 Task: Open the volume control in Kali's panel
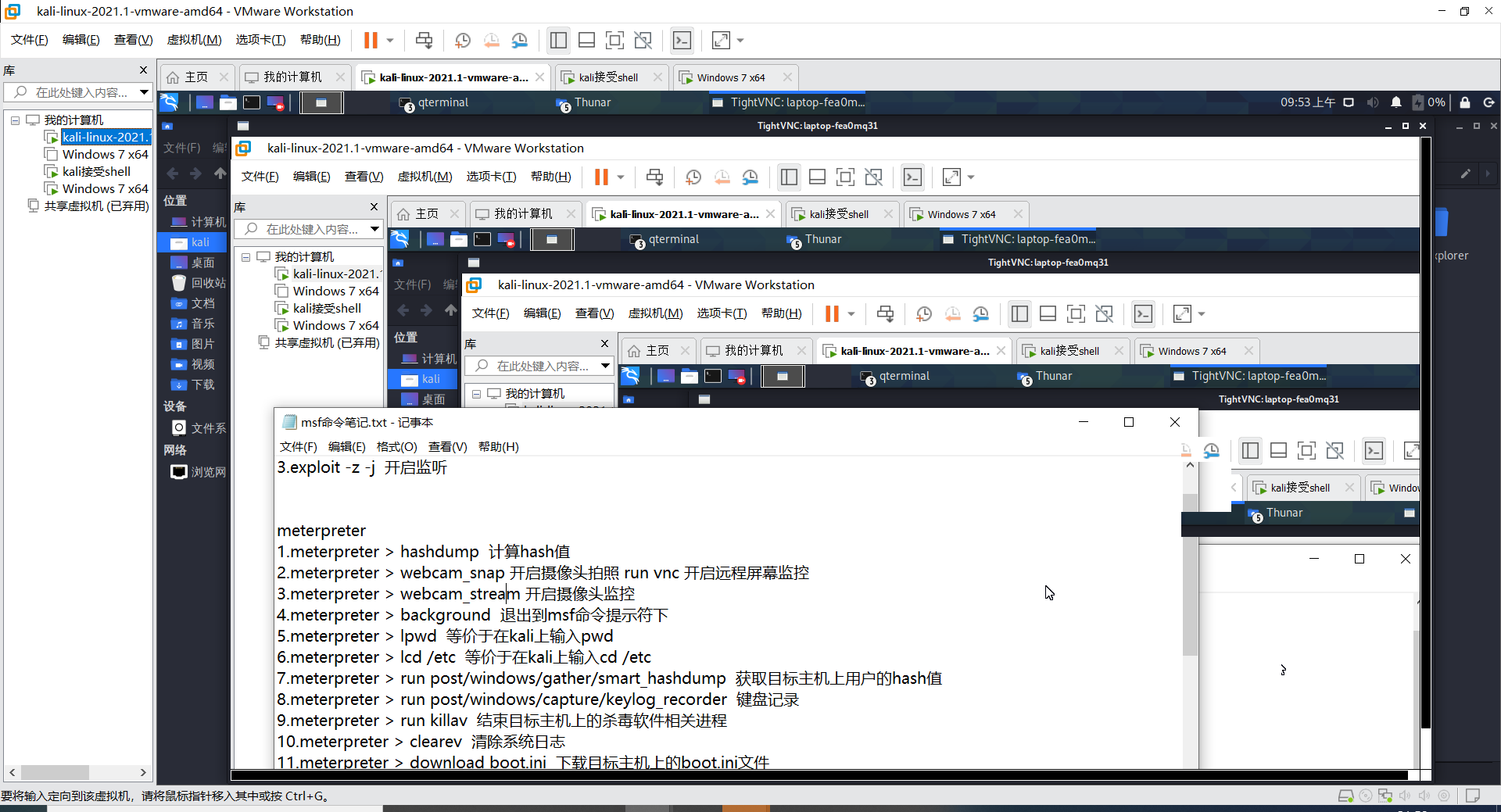pos(1374,102)
